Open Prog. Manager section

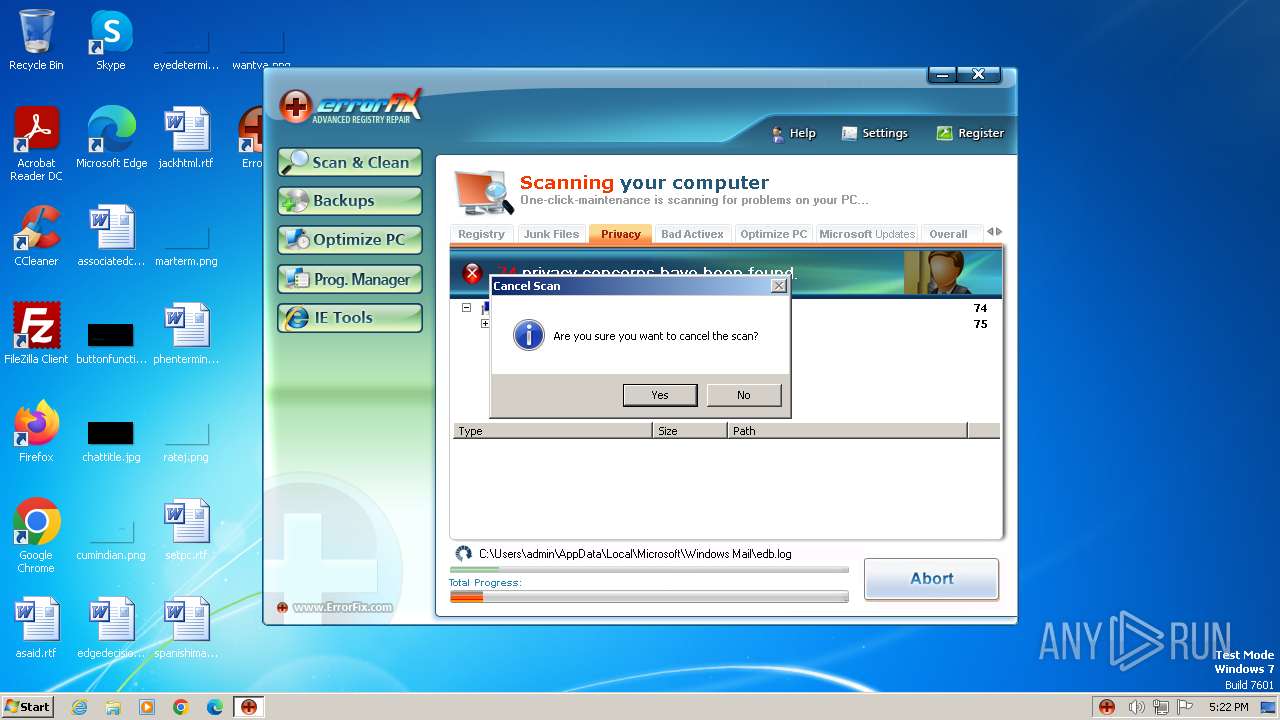[350, 279]
